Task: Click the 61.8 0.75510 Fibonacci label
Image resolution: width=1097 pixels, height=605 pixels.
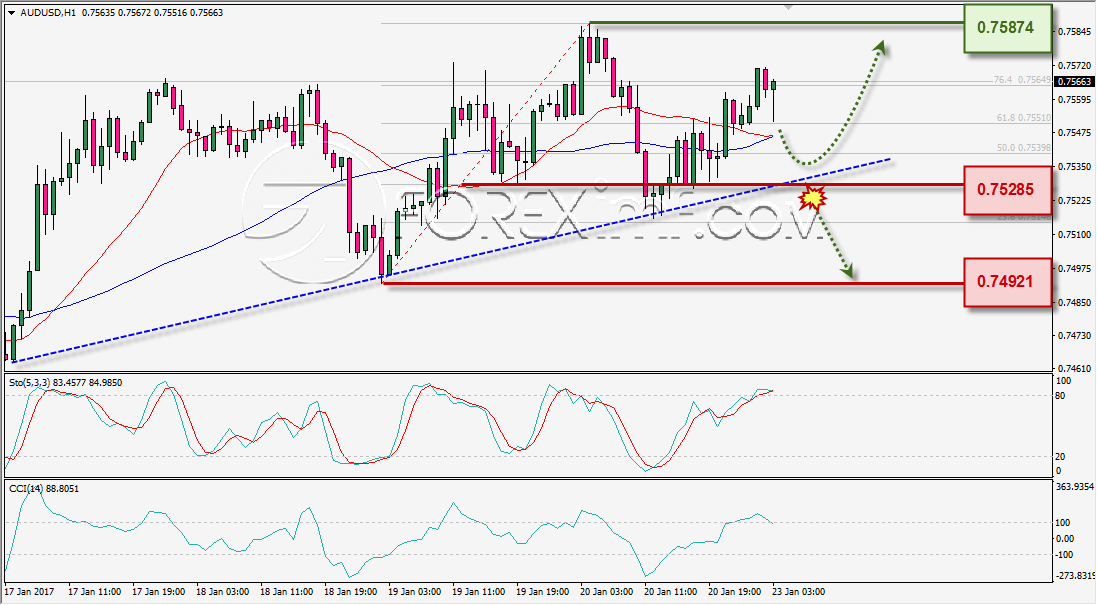Action: click(x=1024, y=118)
